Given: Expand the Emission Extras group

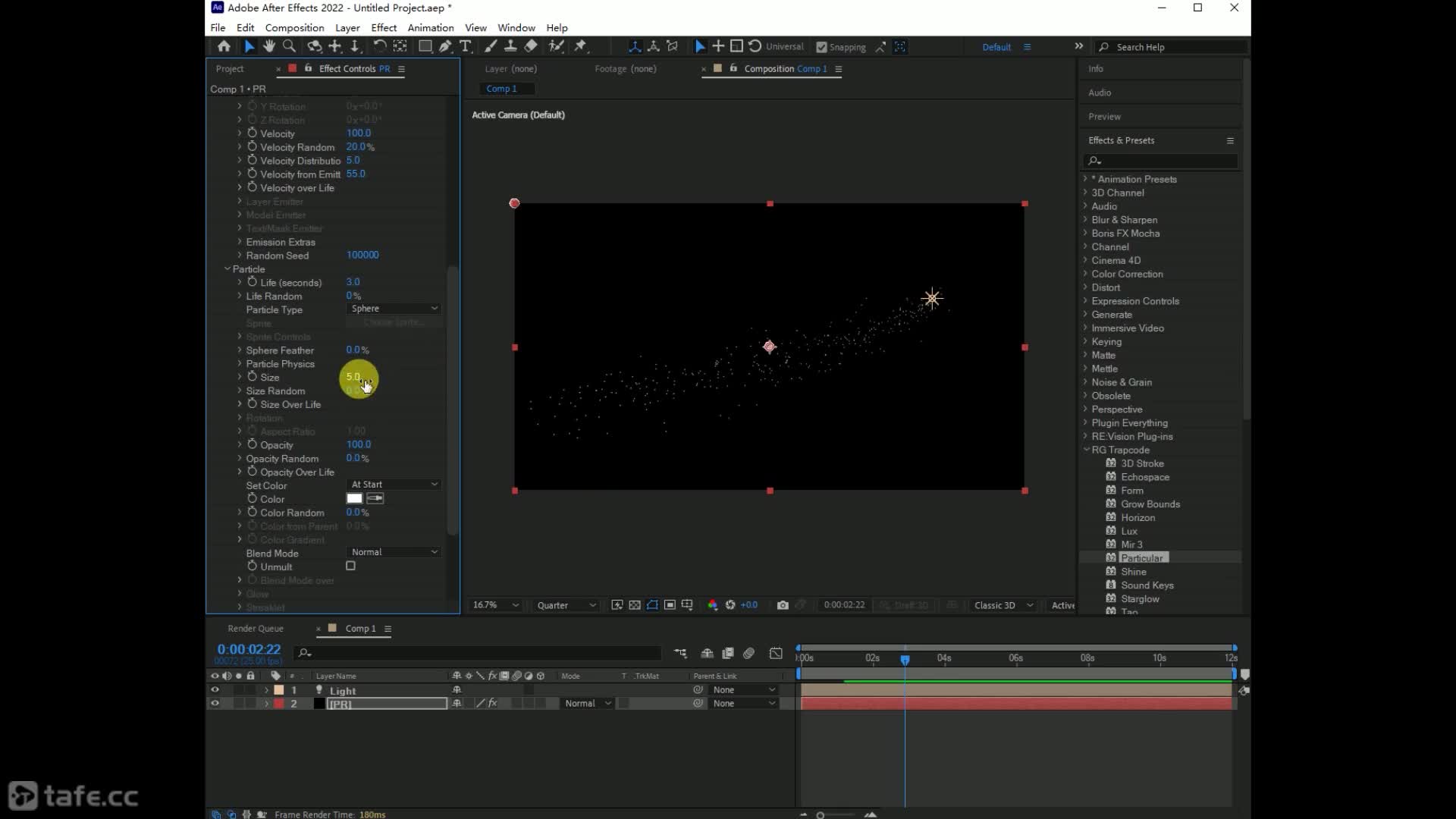Looking at the screenshot, I should click(240, 242).
